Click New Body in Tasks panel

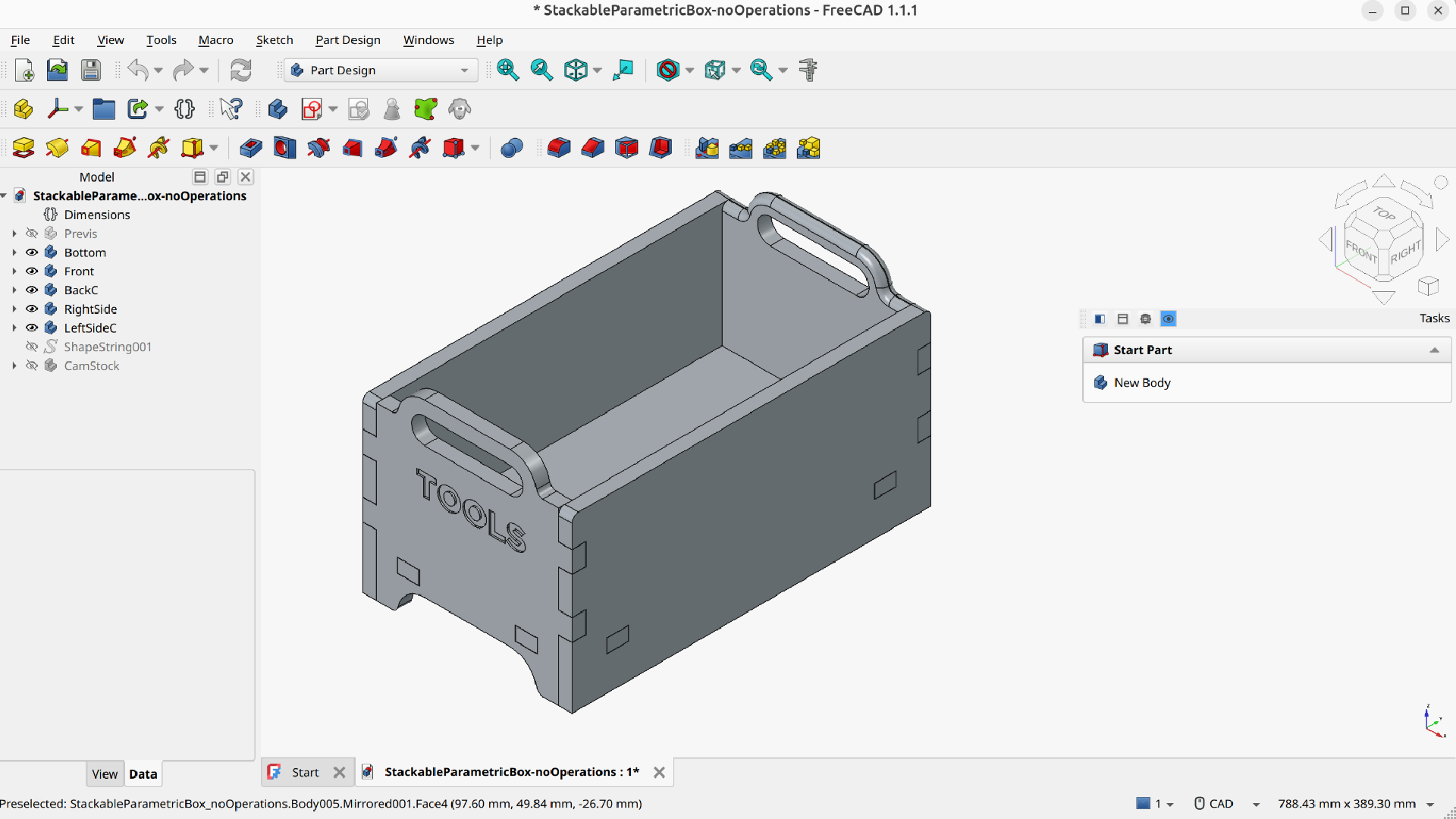tap(1142, 383)
